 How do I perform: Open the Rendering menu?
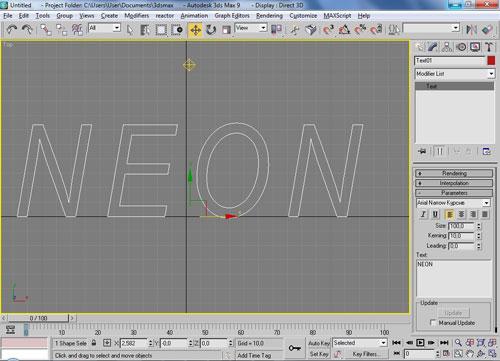269,16
